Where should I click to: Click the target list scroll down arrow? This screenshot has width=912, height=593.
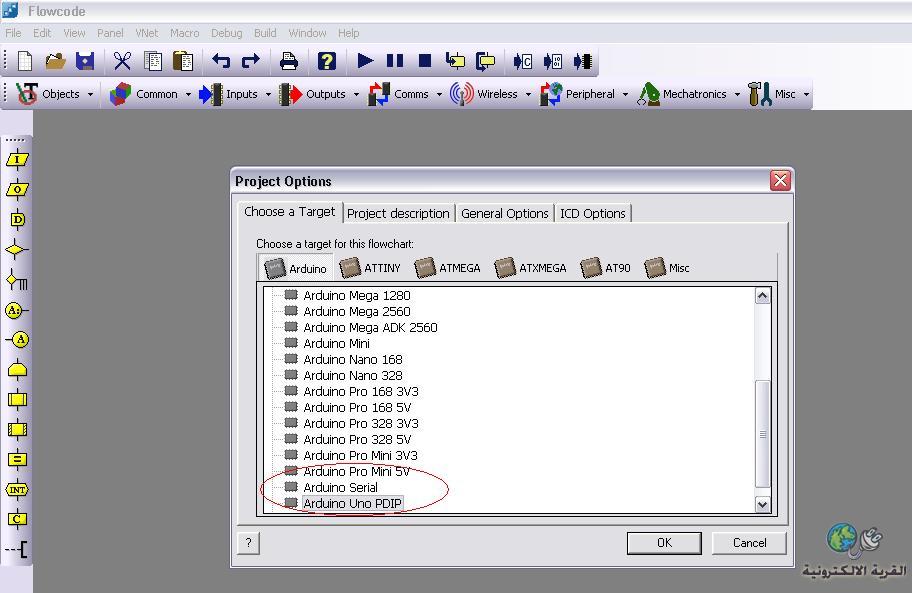763,504
